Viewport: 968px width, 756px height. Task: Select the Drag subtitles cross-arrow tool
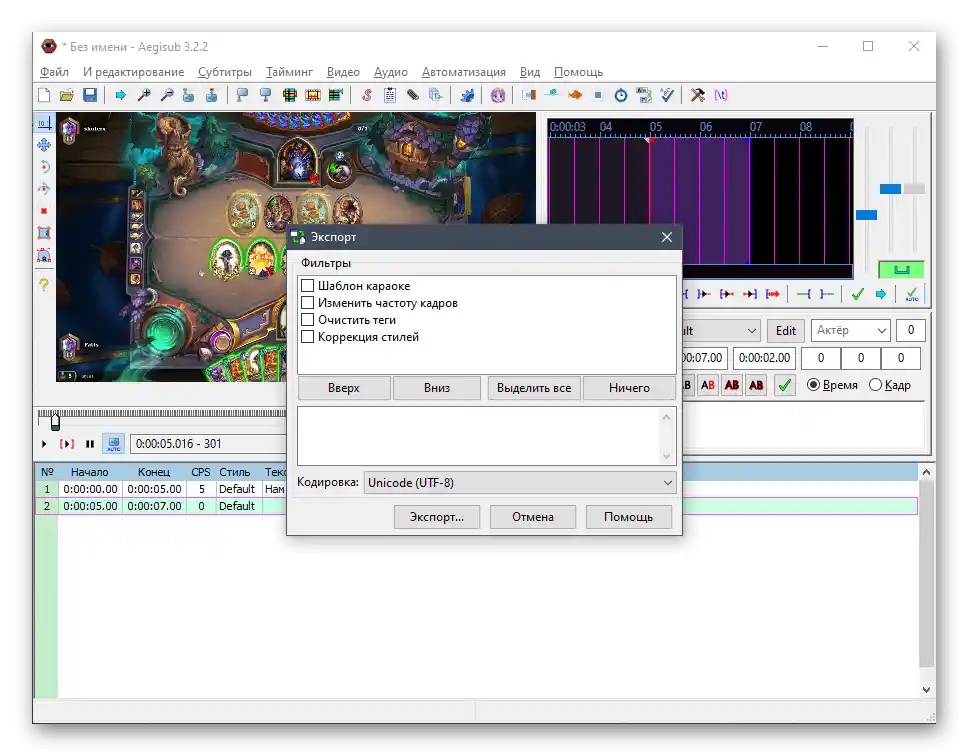point(44,145)
